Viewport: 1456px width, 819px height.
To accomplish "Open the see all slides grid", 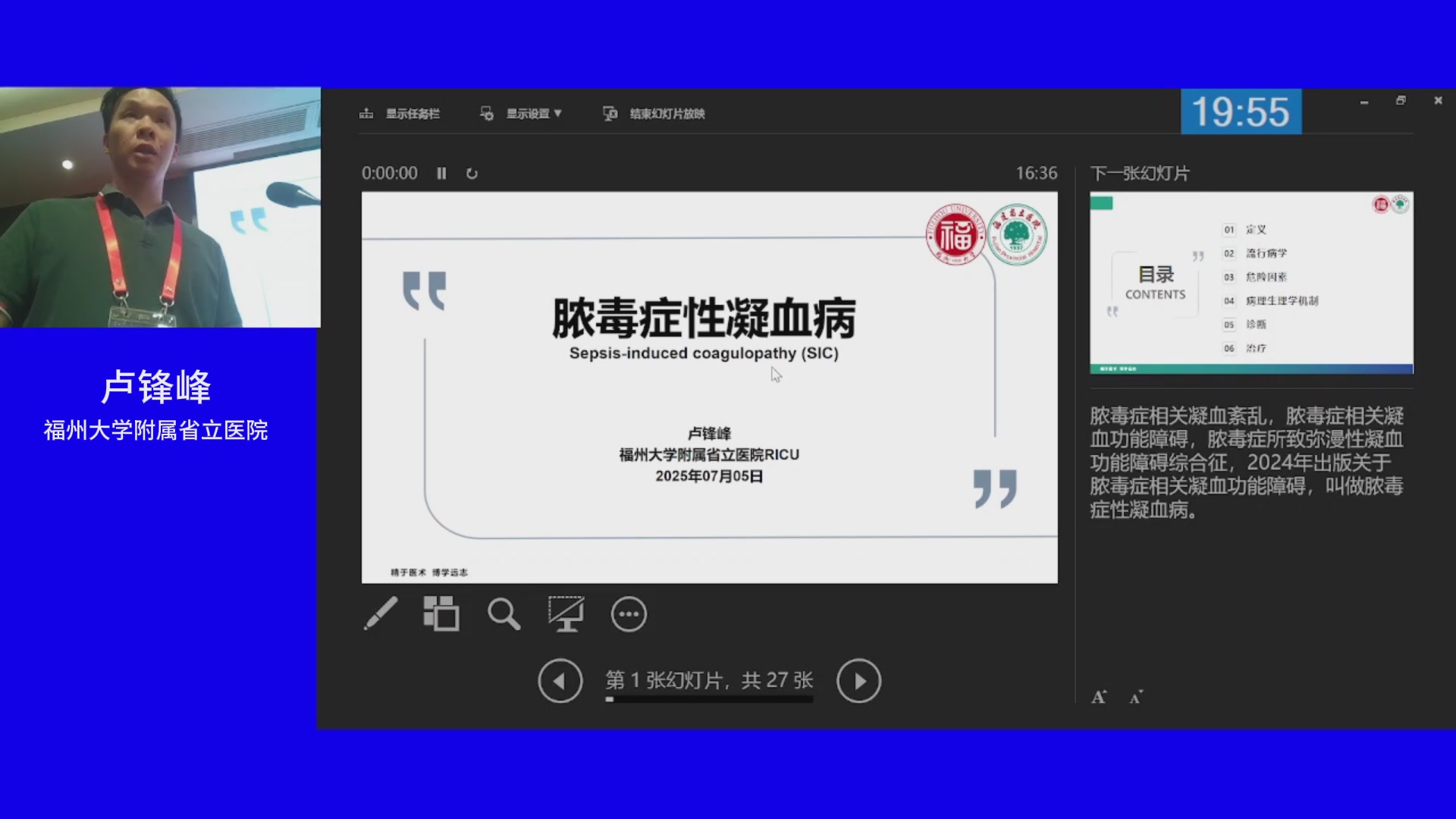I will click(x=441, y=613).
